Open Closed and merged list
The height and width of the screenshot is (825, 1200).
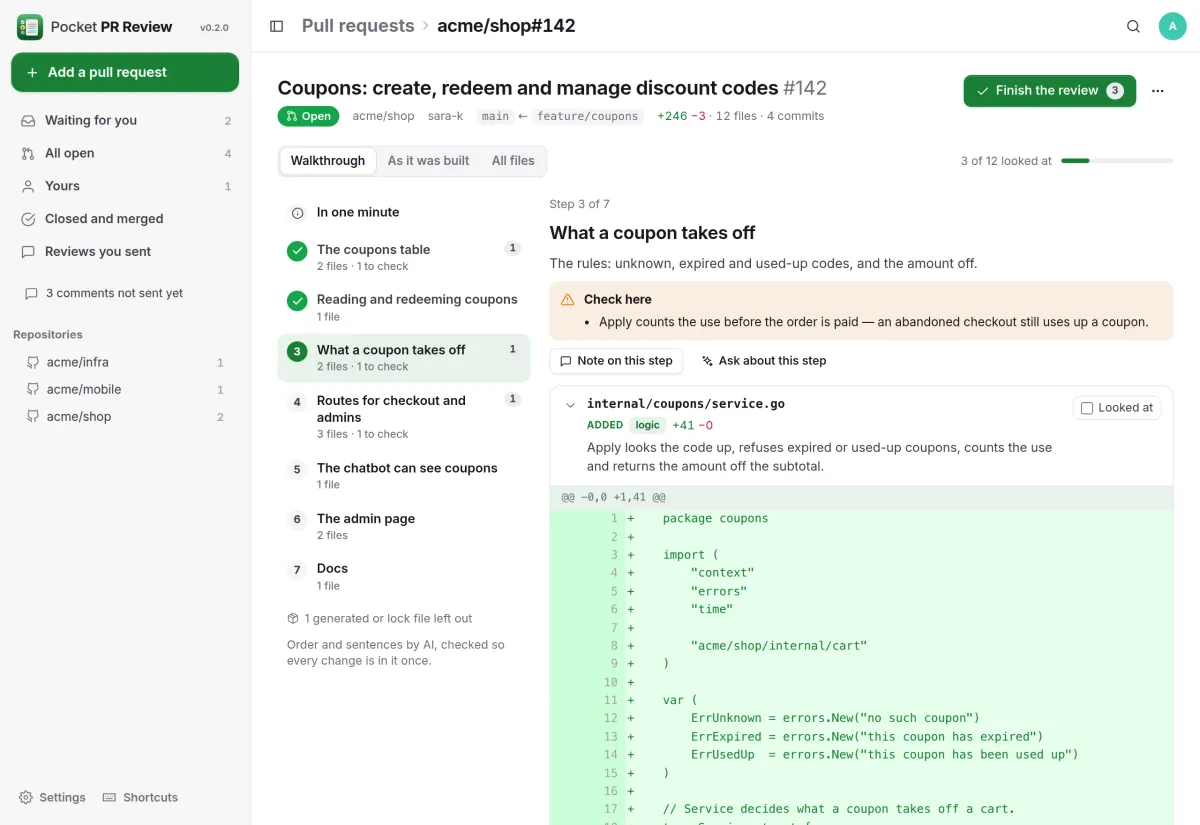pos(125,219)
